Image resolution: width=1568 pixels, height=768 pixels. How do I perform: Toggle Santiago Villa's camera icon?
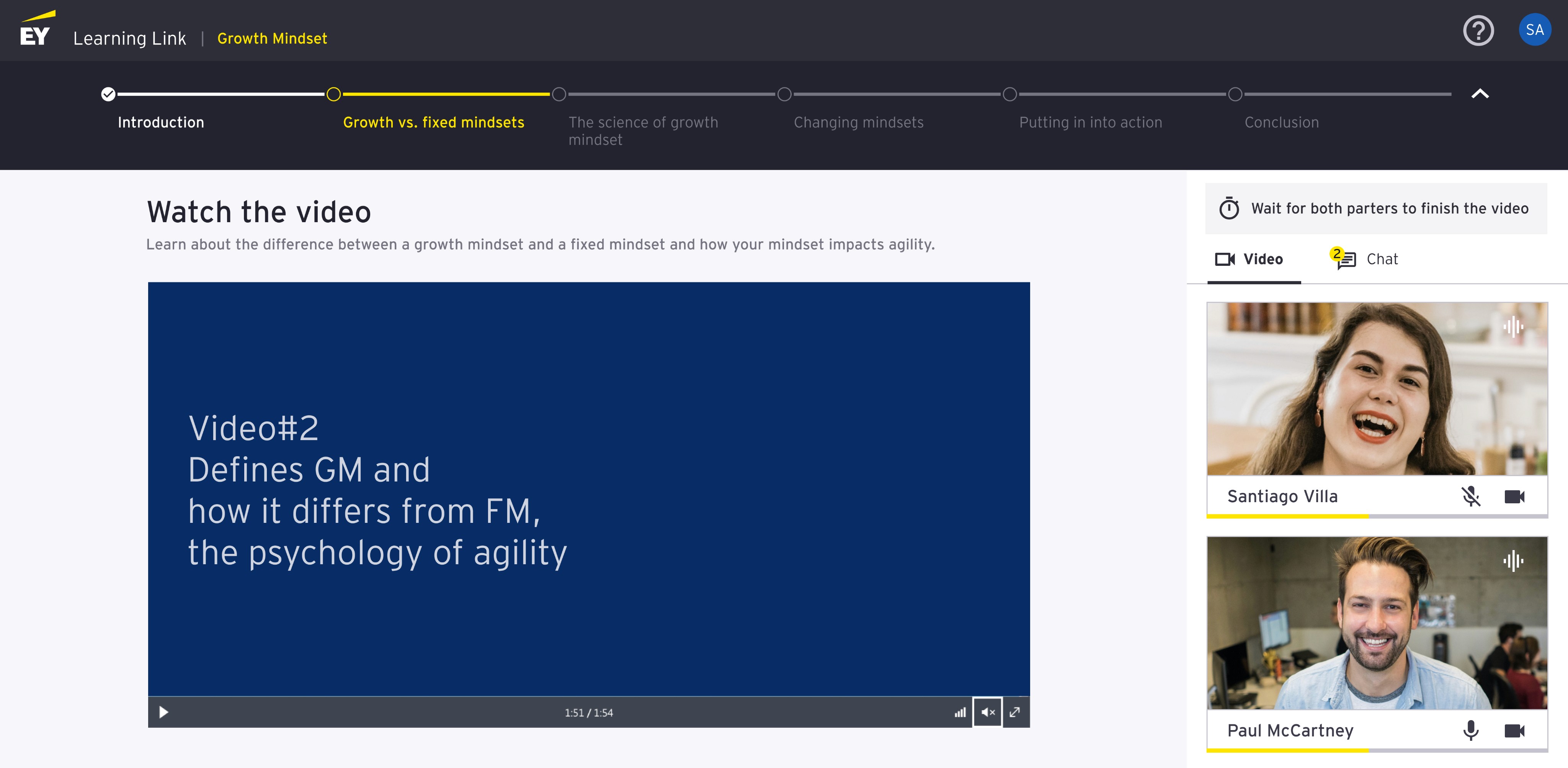click(x=1514, y=496)
